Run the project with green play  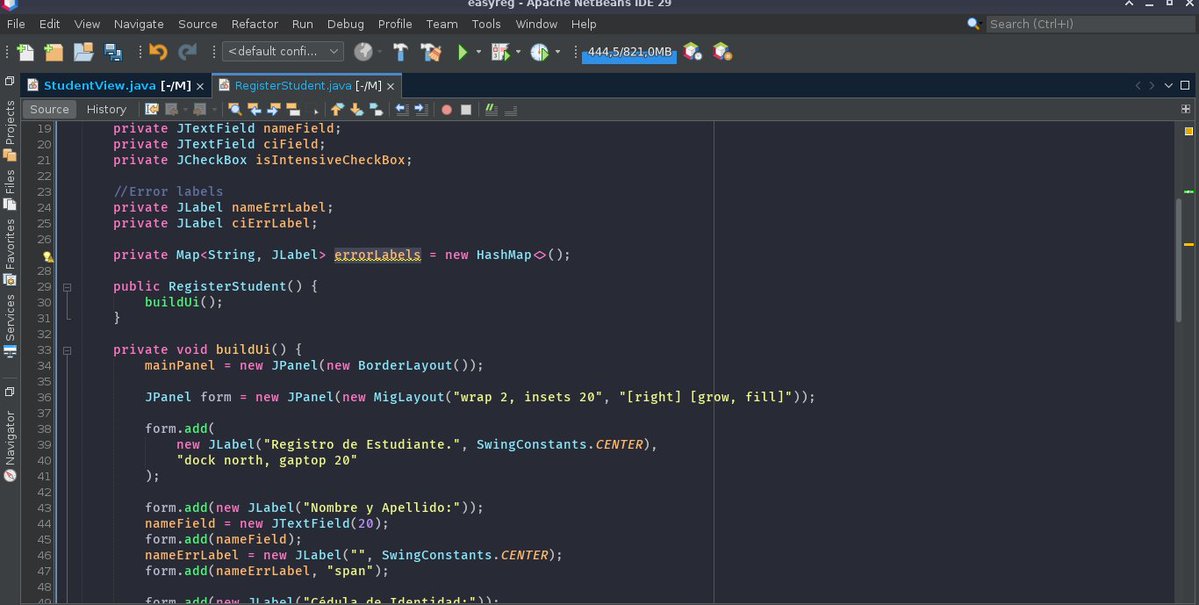click(x=462, y=52)
